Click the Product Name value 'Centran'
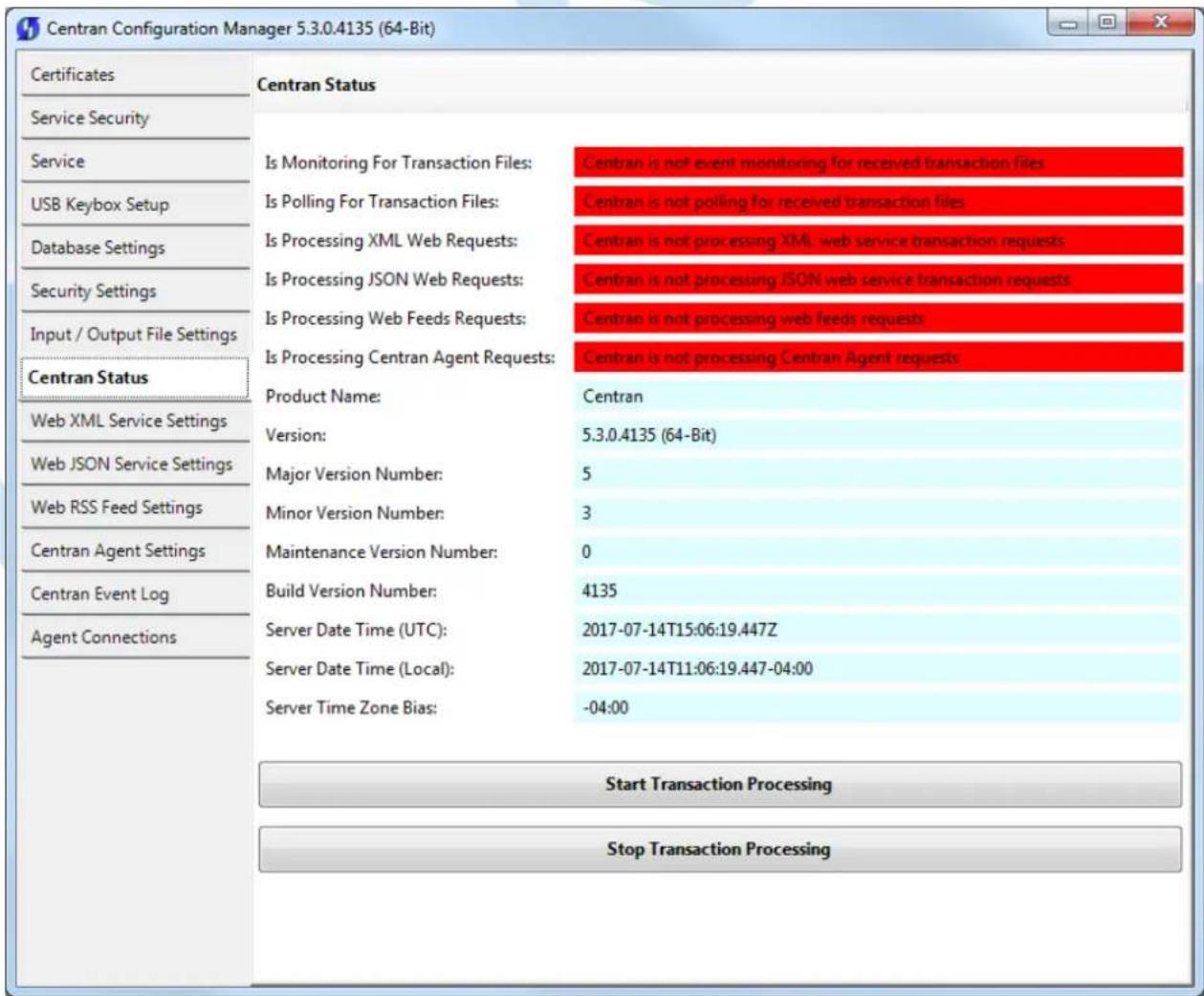The image size is (1204, 996). (x=878, y=397)
